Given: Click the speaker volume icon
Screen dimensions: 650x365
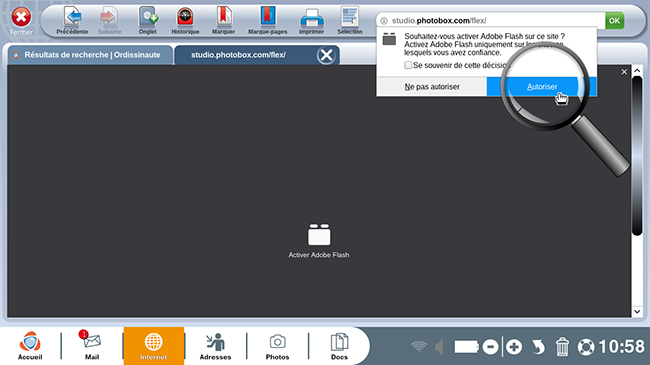Looking at the screenshot, I should click(x=439, y=347).
